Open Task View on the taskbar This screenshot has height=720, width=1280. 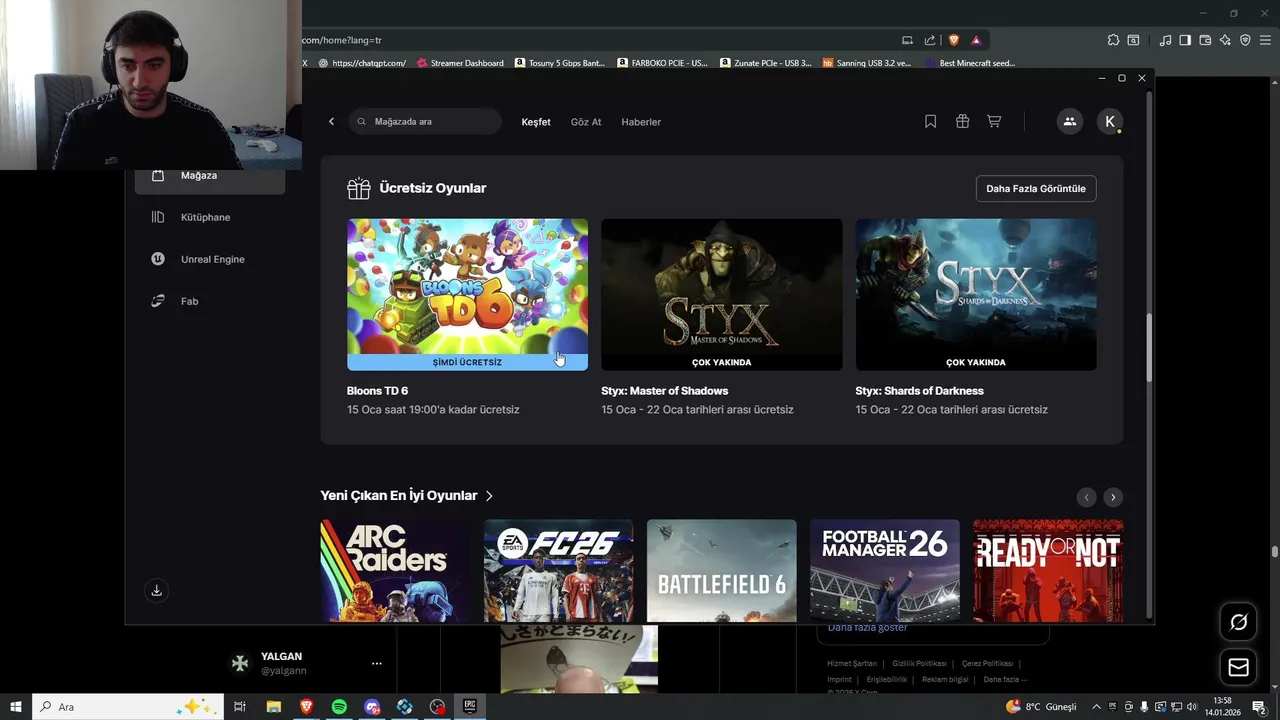pyautogui.click(x=240, y=707)
